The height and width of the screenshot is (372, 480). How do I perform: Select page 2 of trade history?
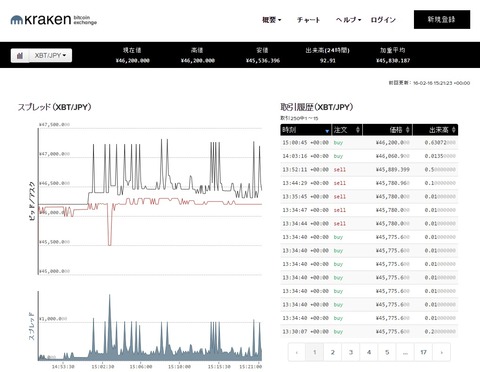tap(333, 352)
